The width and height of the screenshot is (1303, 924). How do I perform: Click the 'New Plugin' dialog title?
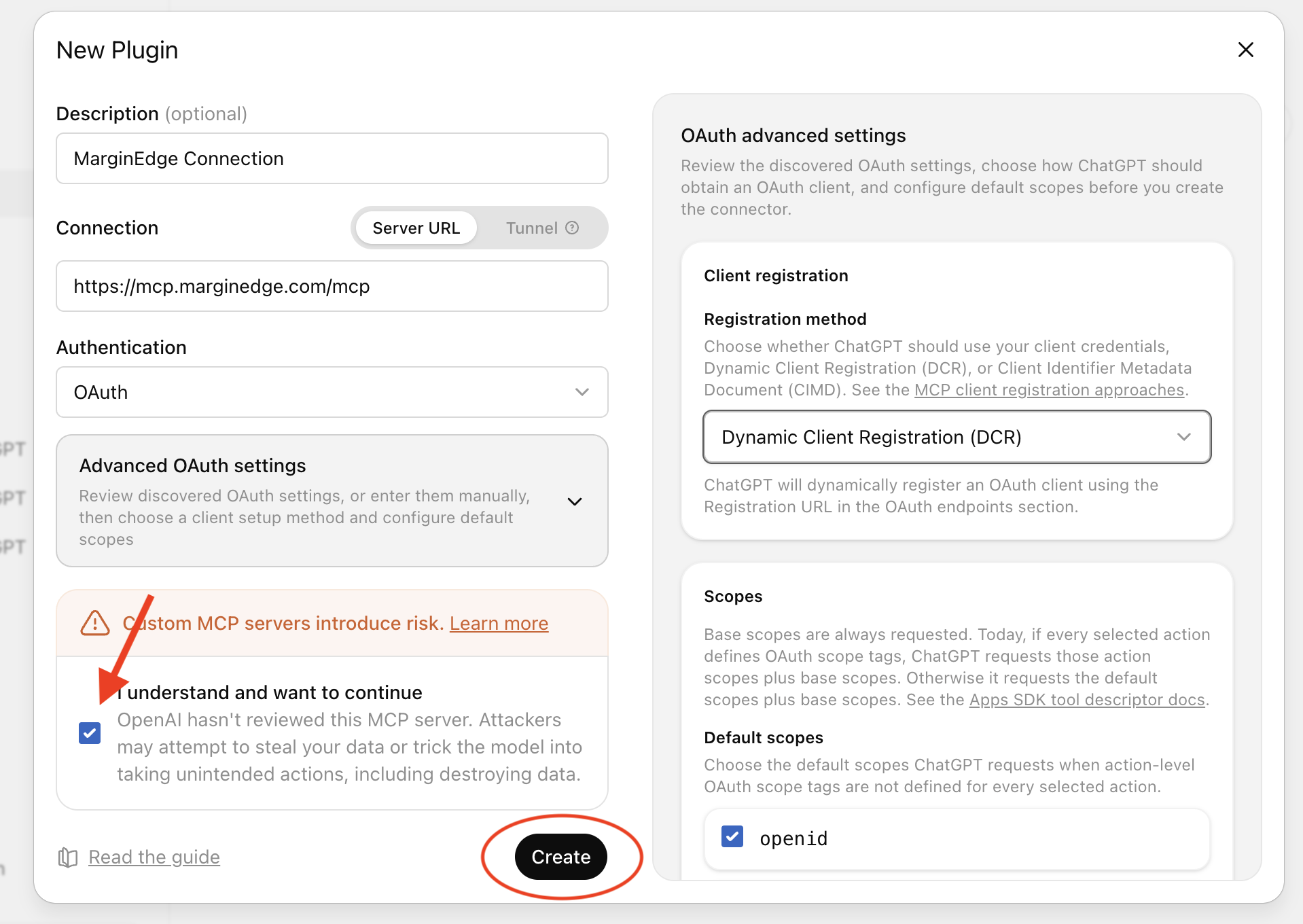point(117,50)
